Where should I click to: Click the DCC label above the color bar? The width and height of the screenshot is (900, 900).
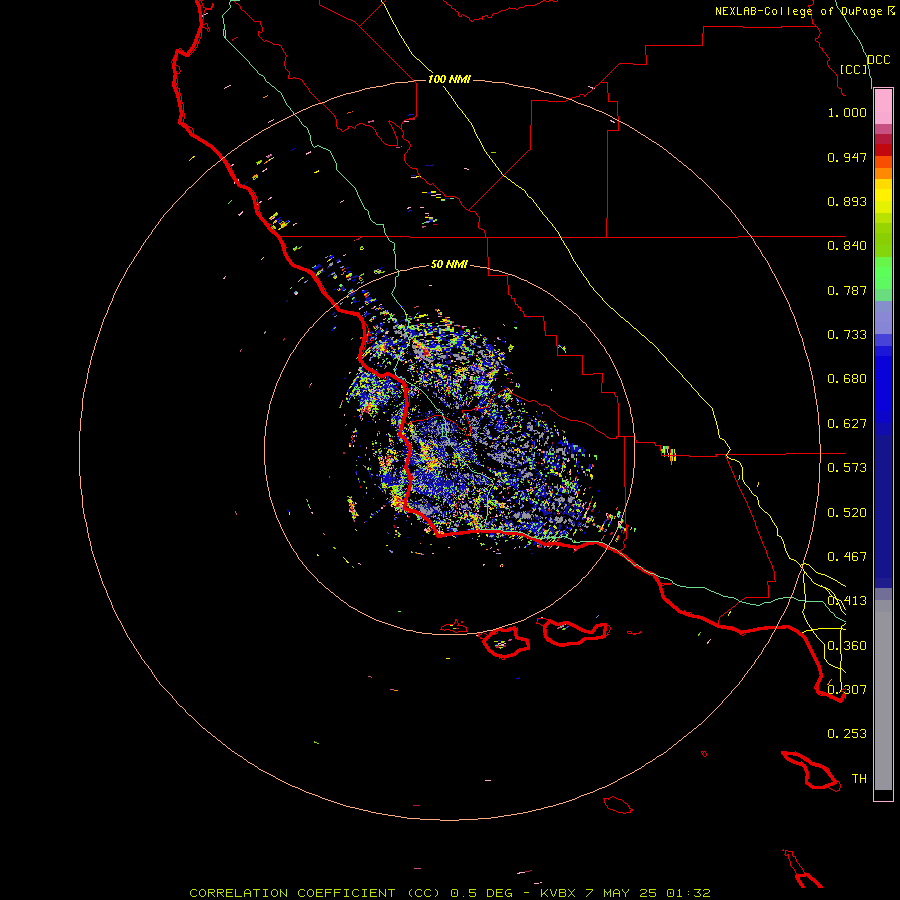[878, 60]
